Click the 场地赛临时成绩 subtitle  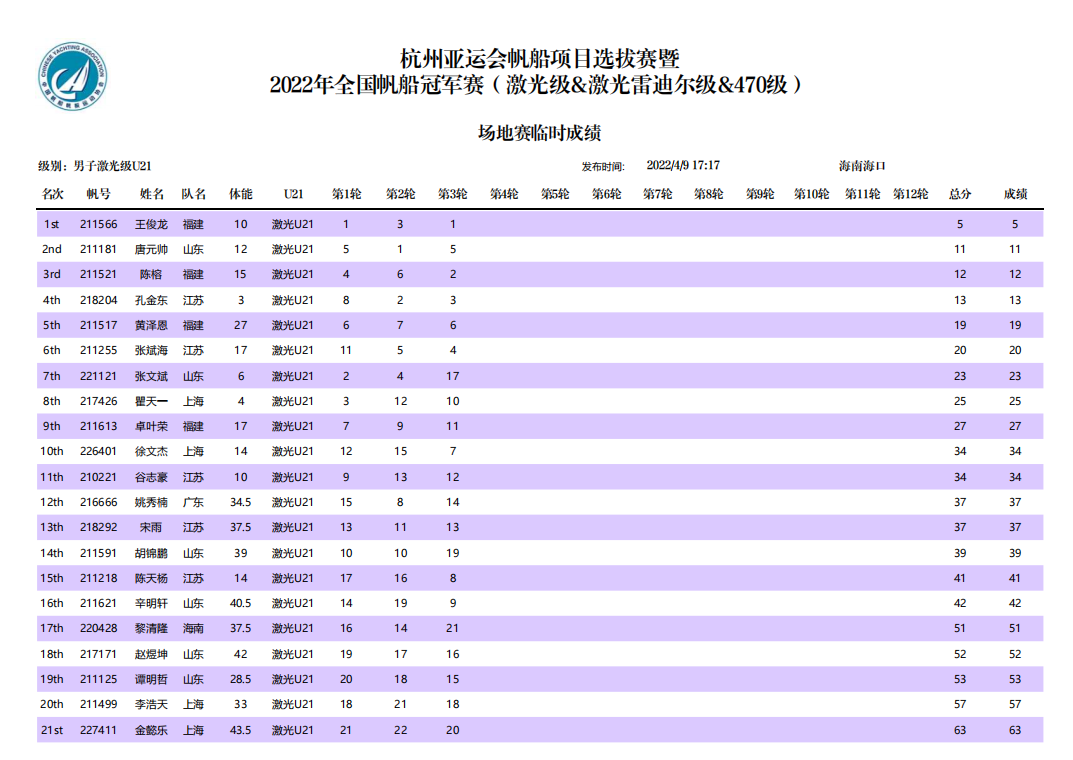point(538,133)
